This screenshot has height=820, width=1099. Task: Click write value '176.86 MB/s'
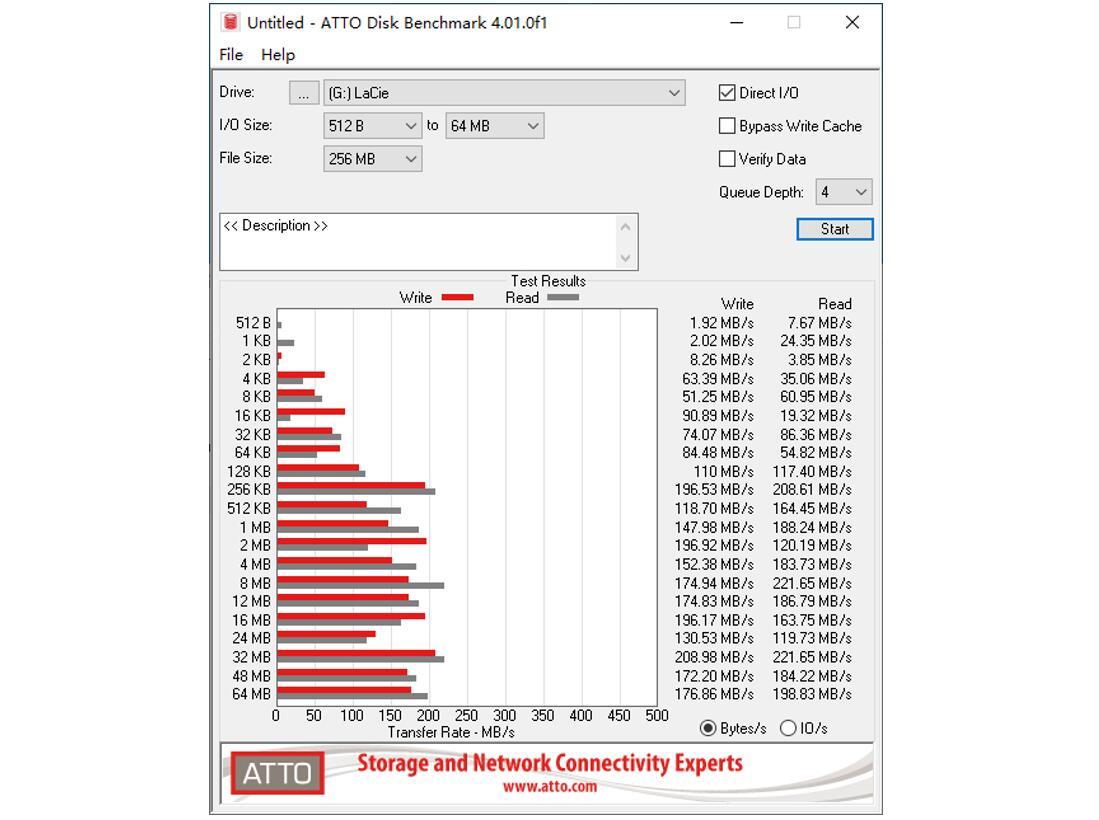(x=714, y=695)
